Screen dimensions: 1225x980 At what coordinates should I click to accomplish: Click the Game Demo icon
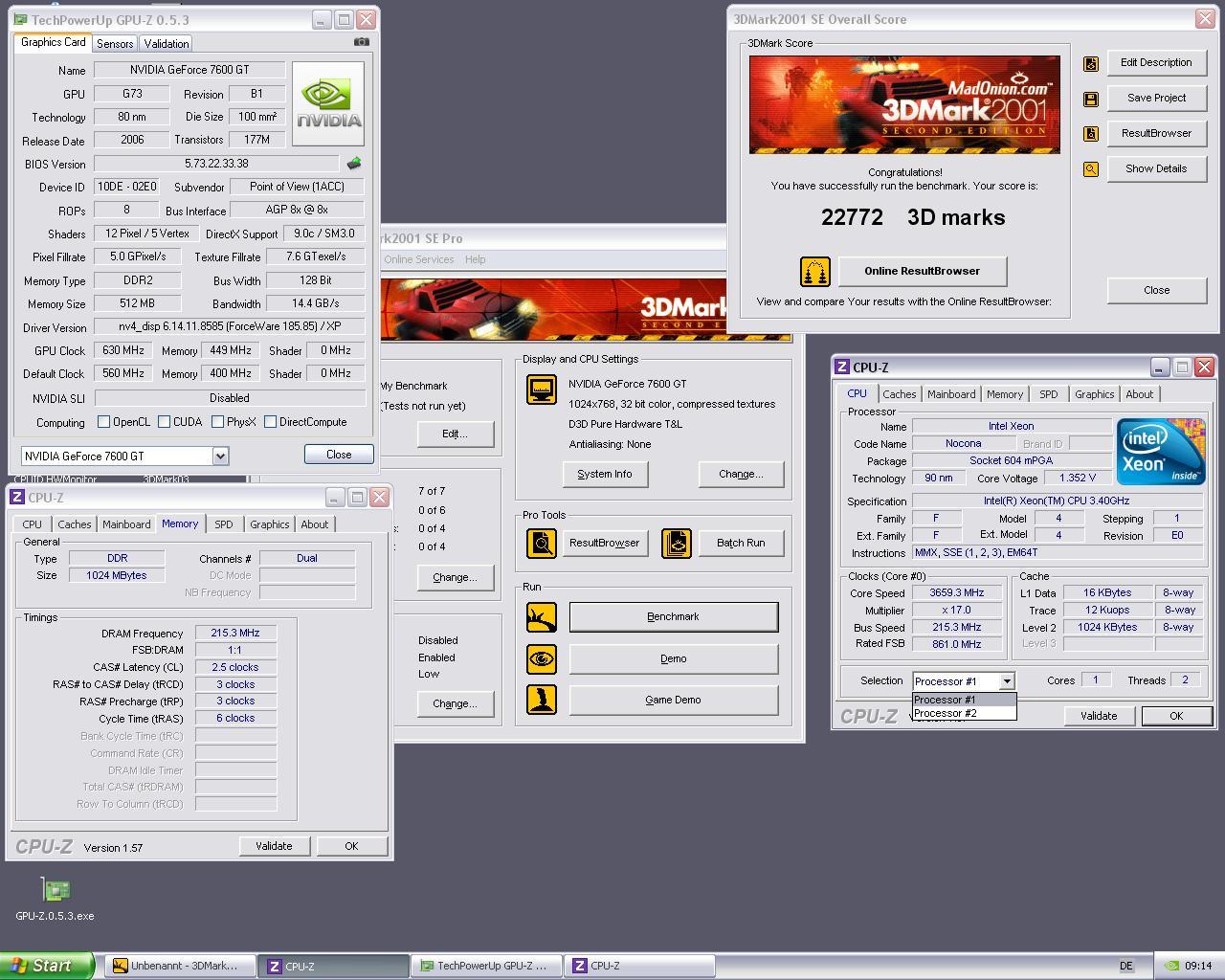click(542, 700)
